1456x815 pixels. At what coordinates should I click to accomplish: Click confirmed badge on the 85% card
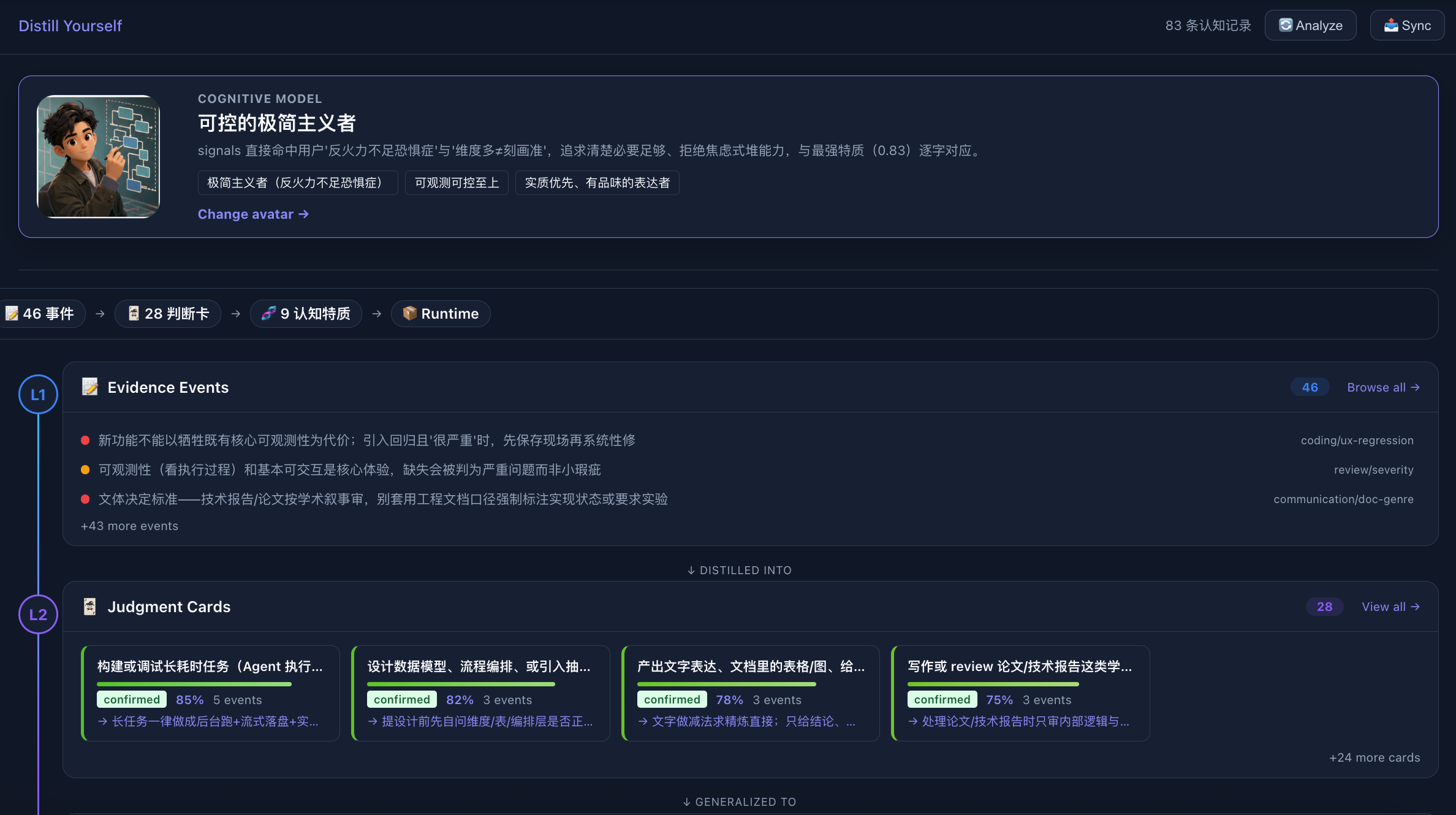coord(132,699)
